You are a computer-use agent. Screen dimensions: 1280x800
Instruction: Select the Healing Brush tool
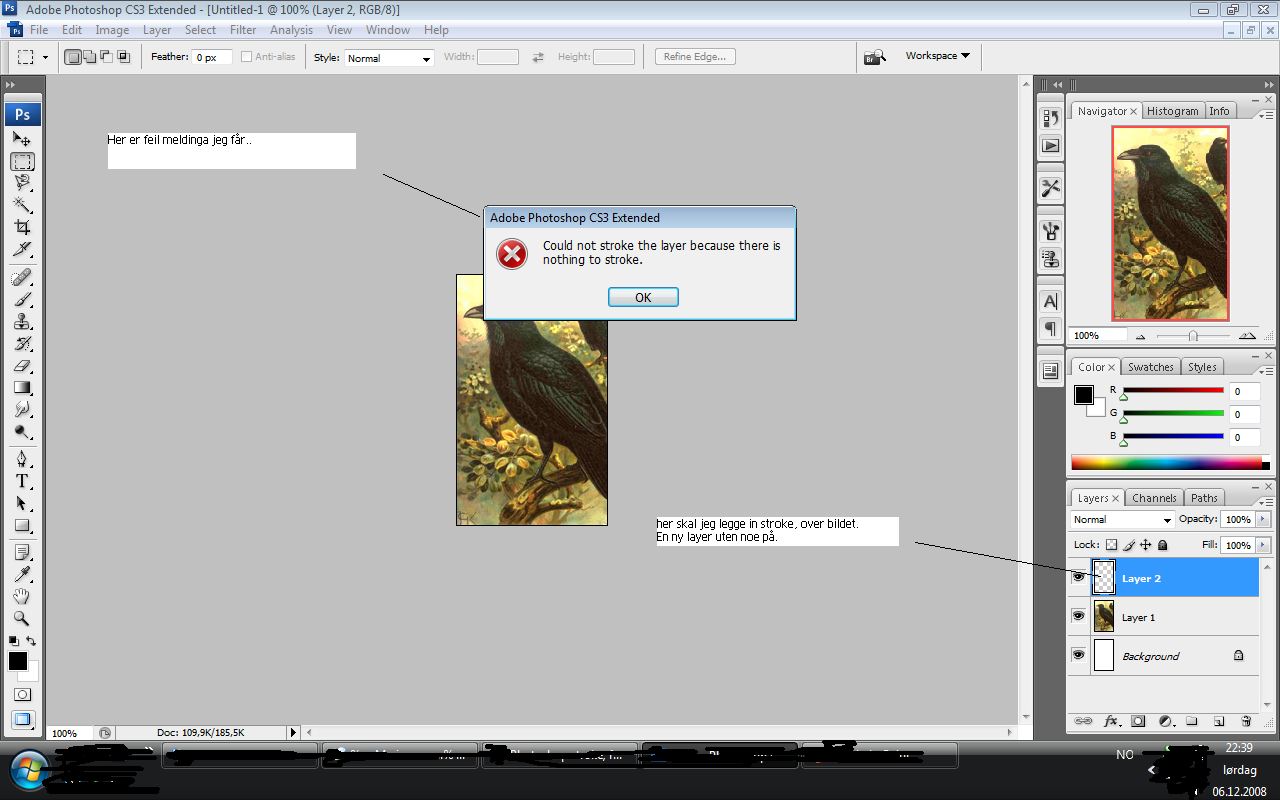(22, 277)
